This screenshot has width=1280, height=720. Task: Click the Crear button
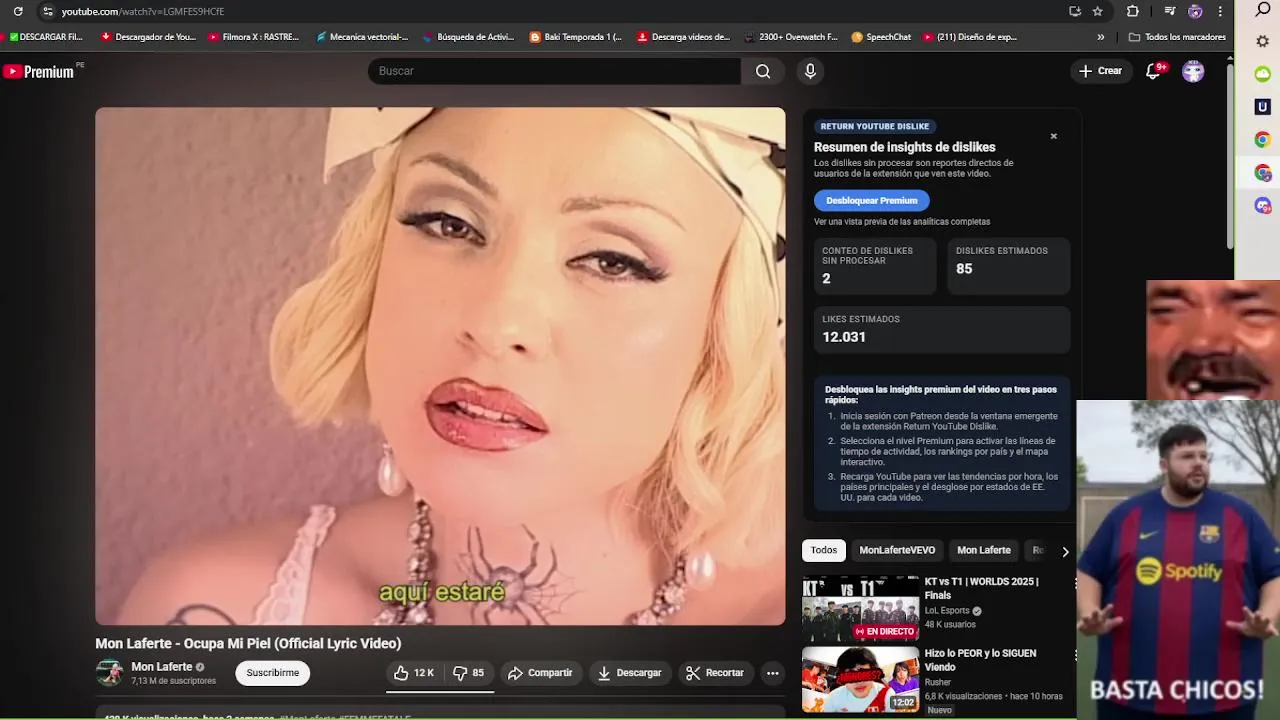pyautogui.click(x=1100, y=71)
